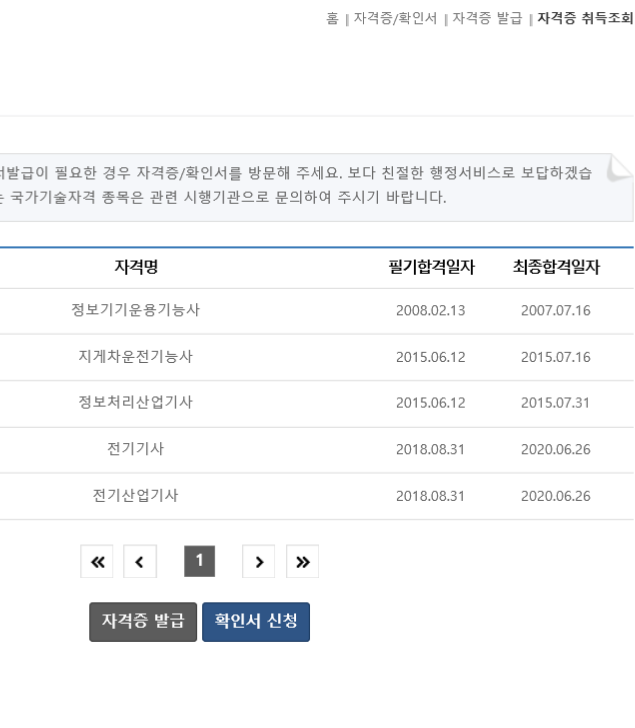This screenshot has height=728, width=635.
Task: Select the 정보처리산업기사 row
Action: (317, 403)
